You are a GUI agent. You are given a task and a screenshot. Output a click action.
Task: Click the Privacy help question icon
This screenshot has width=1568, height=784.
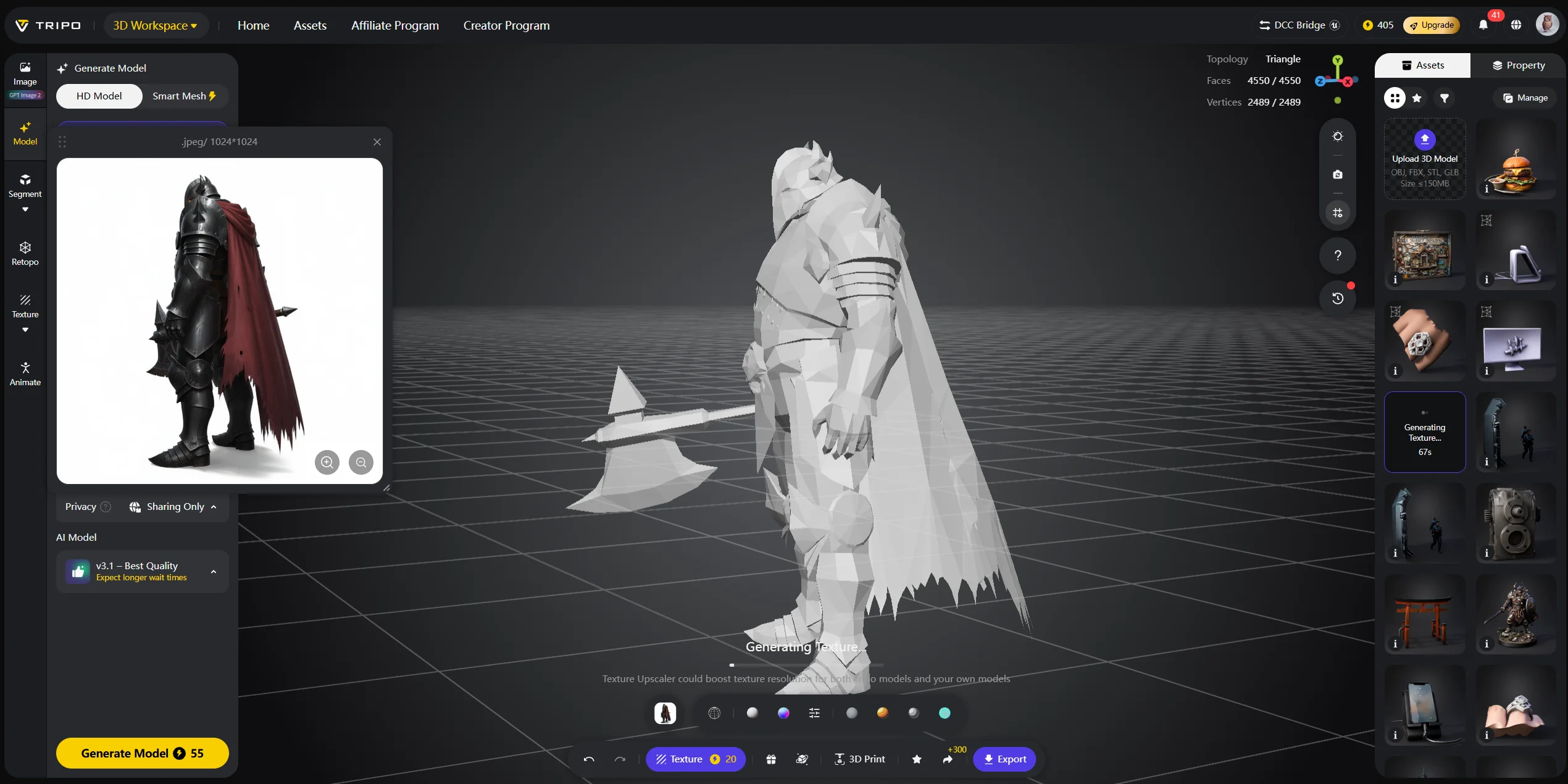point(106,507)
